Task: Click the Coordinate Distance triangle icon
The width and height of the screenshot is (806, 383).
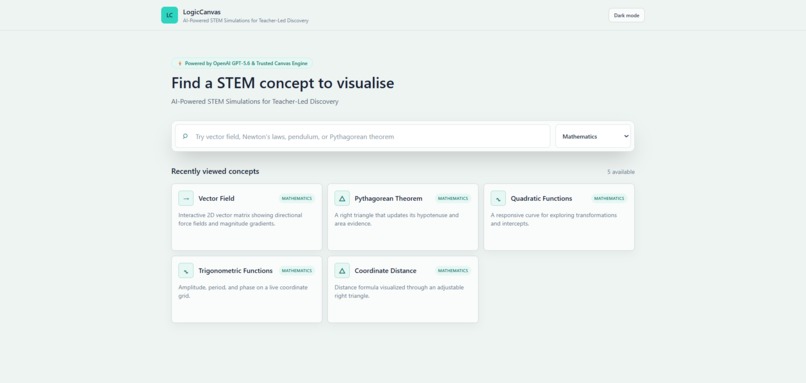Action: click(342, 270)
